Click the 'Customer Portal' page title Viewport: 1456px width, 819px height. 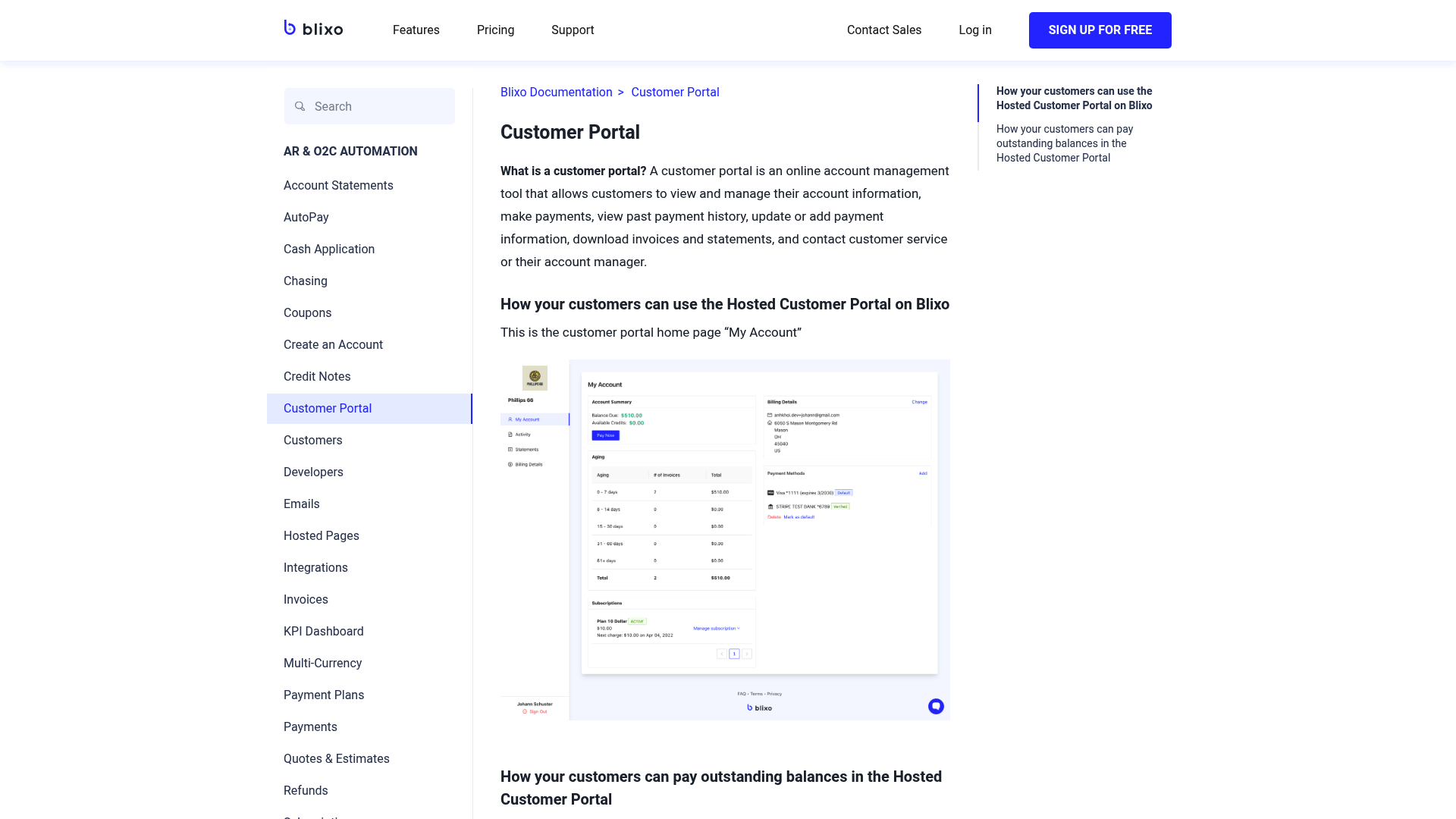pyautogui.click(x=570, y=133)
